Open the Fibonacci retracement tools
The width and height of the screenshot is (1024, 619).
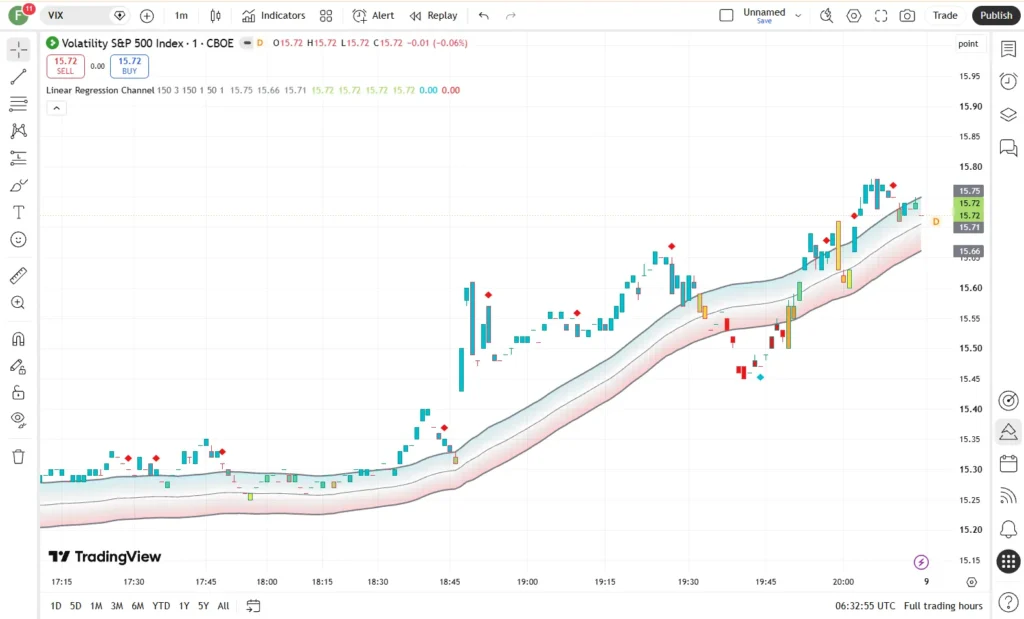point(18,104)
